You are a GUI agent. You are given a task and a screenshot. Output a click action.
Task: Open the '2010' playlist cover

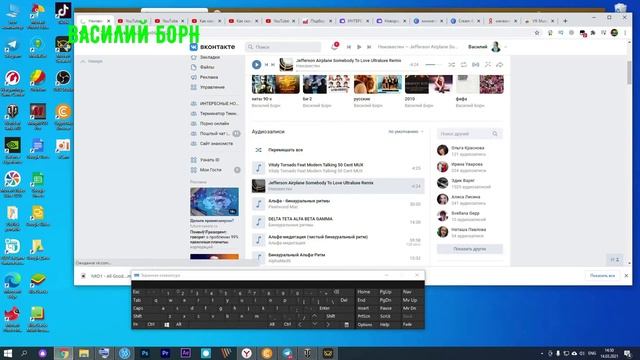pos(429,84)
